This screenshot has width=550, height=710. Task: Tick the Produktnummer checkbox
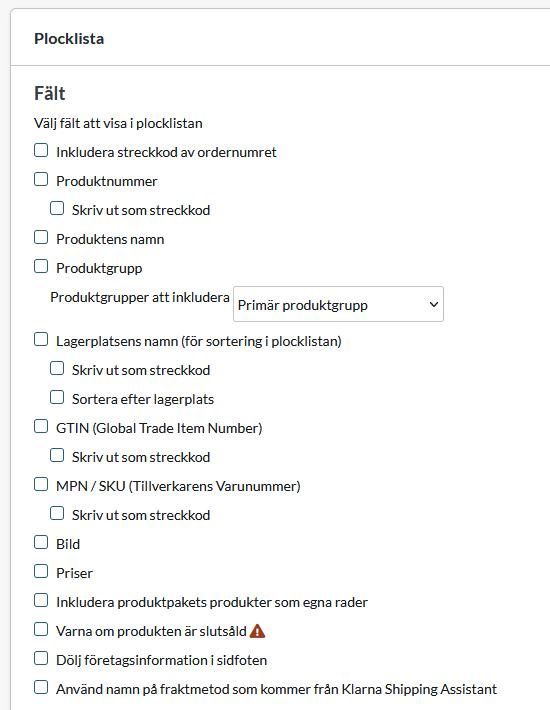41,179
